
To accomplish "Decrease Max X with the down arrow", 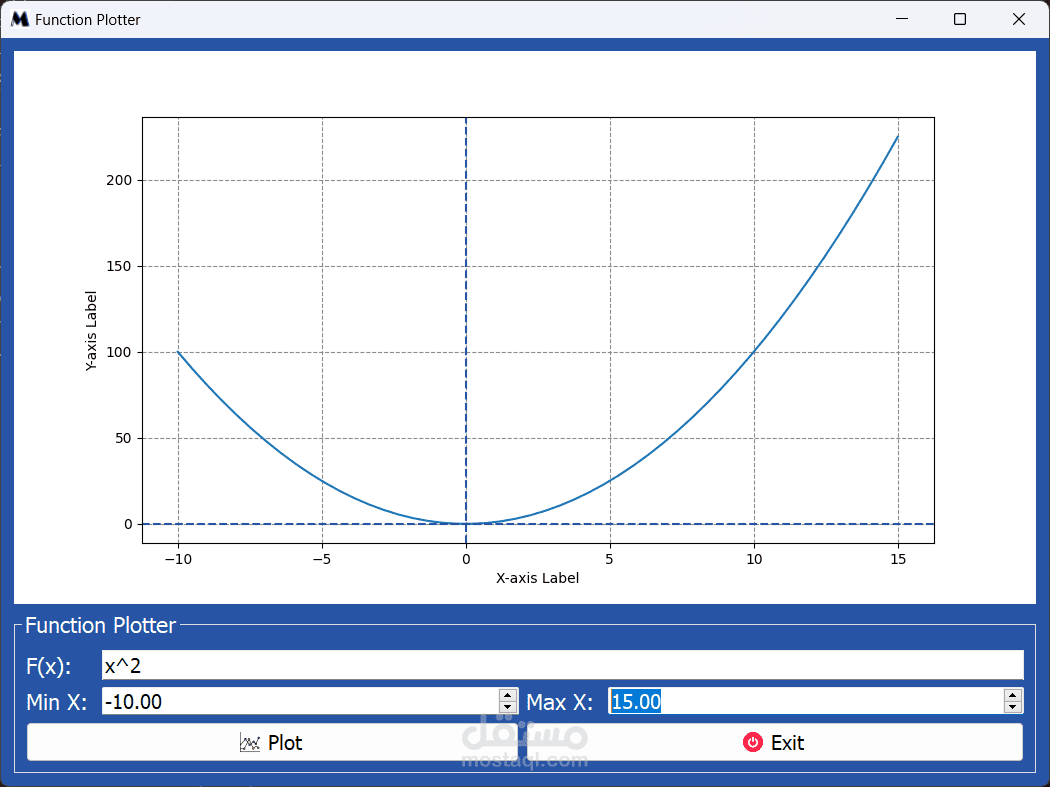I will [1013, 707].
